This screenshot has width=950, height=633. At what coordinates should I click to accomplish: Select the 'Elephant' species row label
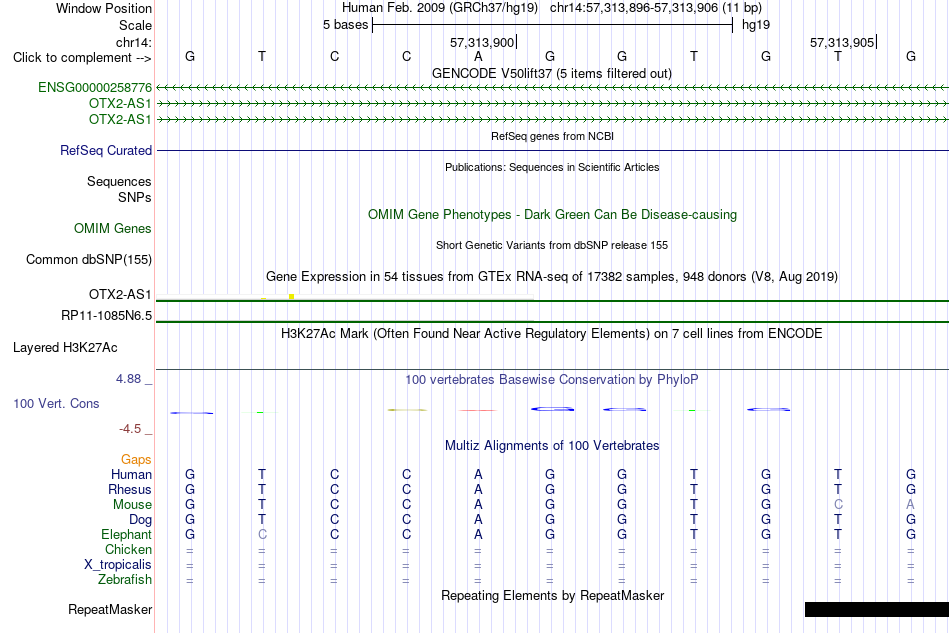(x=126, y=534)
